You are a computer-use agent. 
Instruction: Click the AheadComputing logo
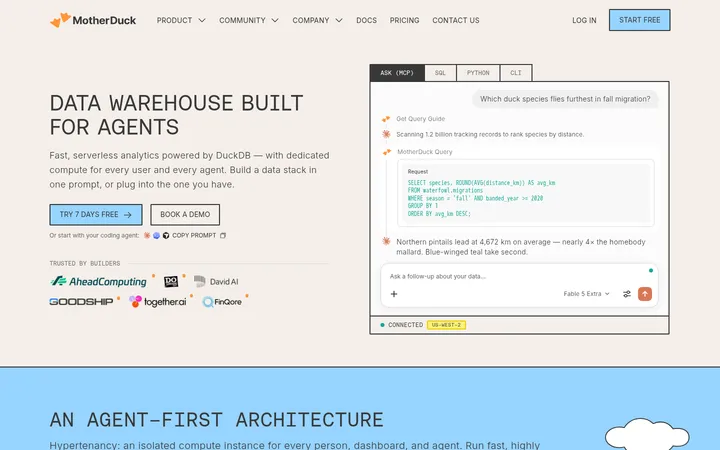pos(98,281)
